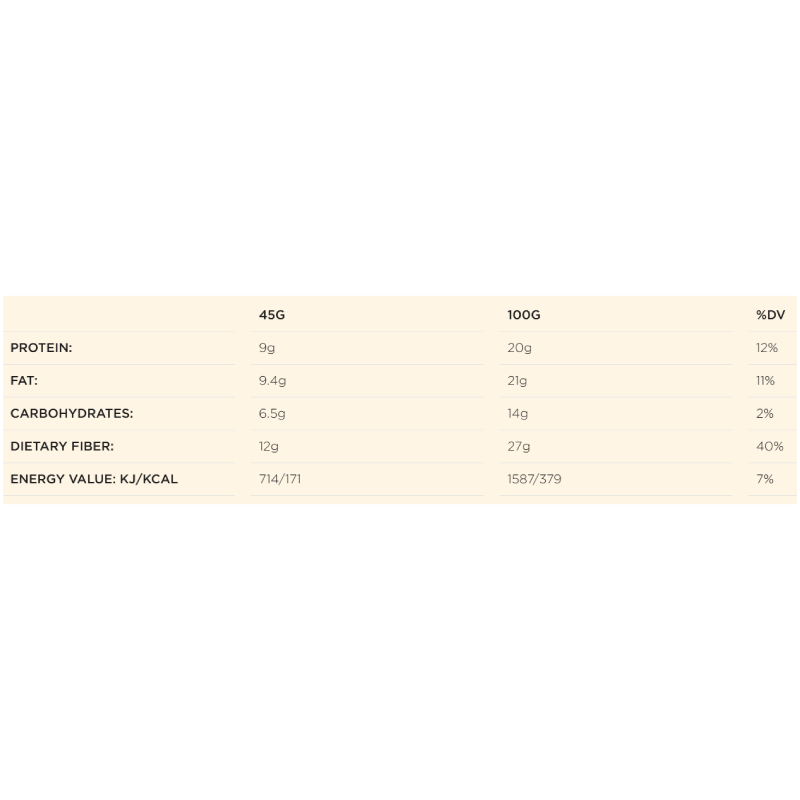Click the 20g protein value
Image resolution: width=800 pixels, height=800 pixels.
tap(519, 348)
